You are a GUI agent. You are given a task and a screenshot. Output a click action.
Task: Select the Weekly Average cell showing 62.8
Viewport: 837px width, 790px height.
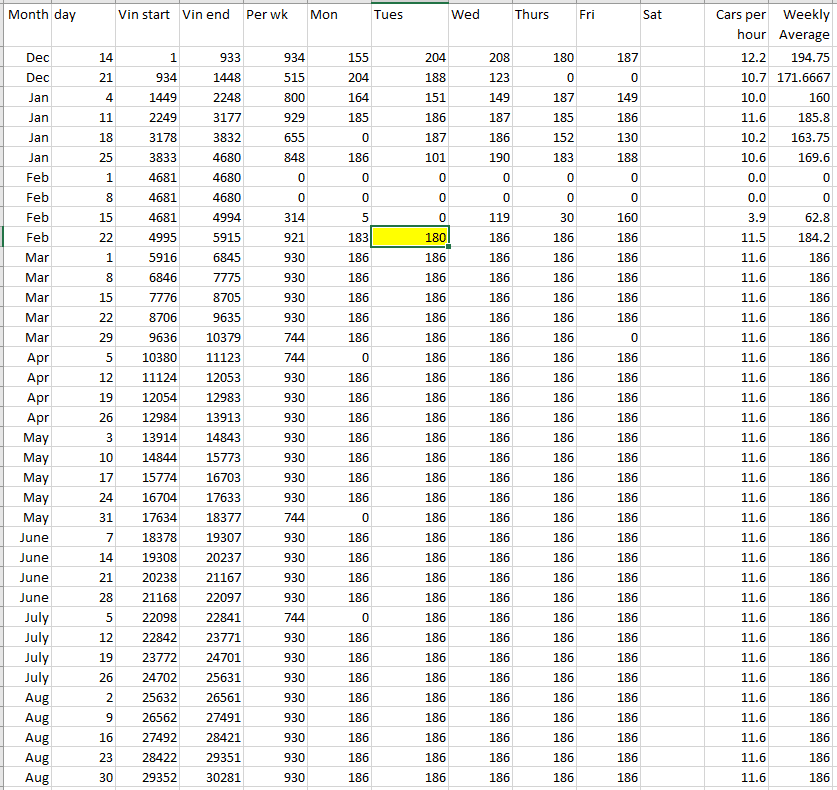point(803,218)
